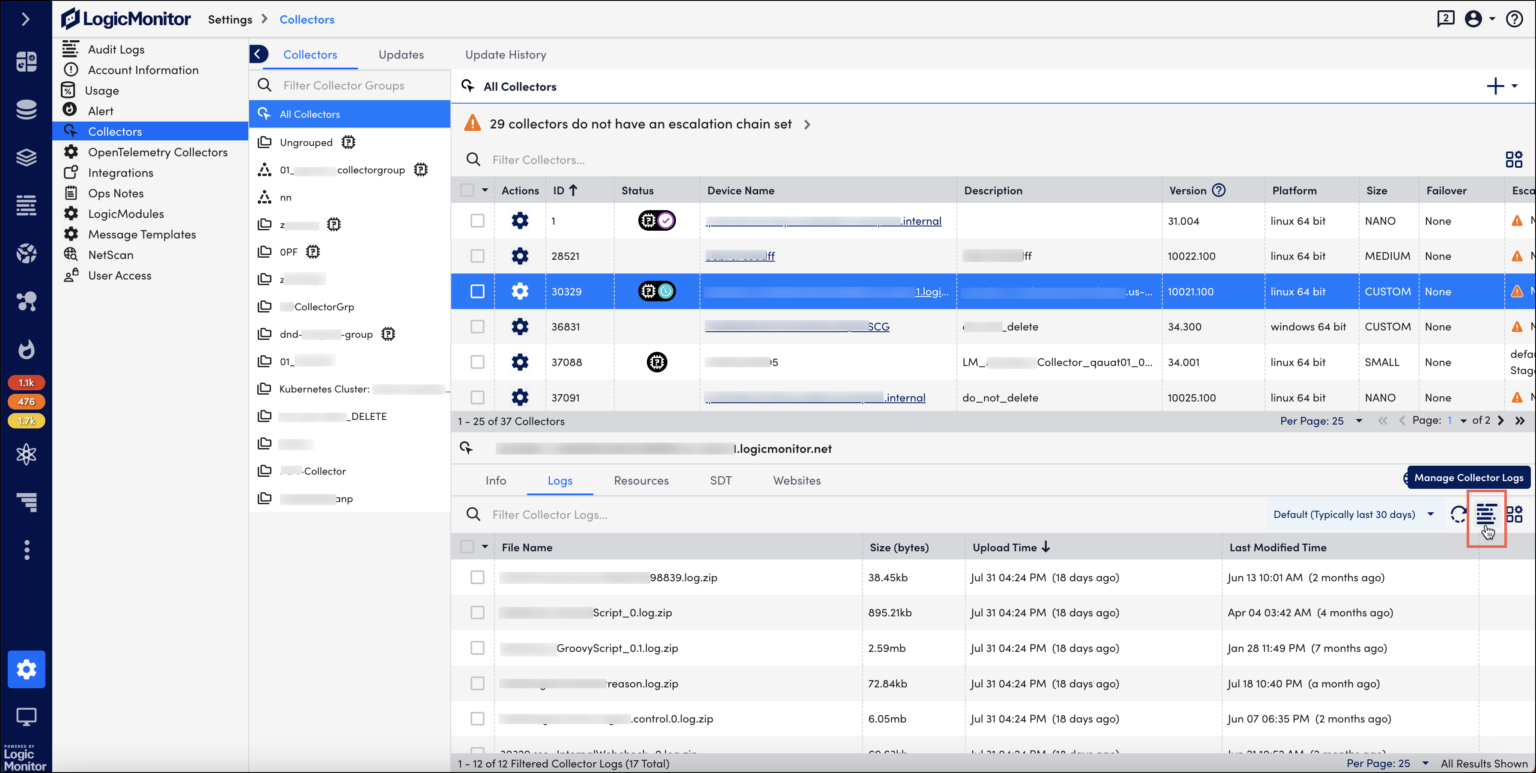Open column settings for the collectors table

point(1514,160)
